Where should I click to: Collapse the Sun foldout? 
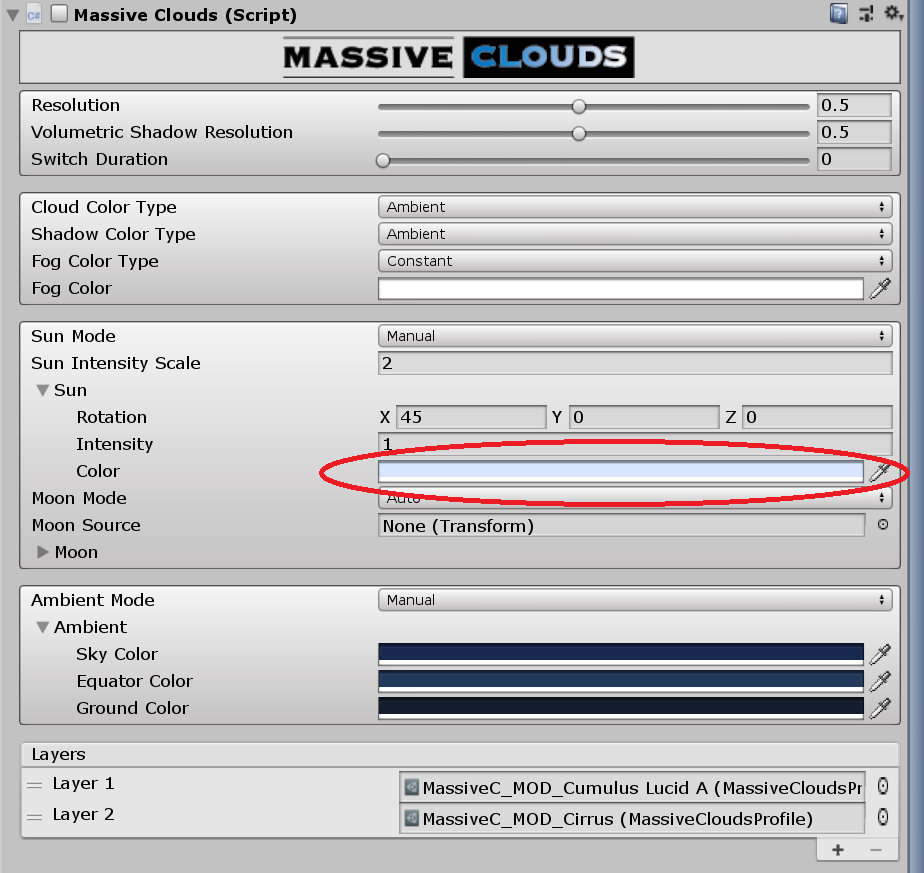tap(42, 390)
